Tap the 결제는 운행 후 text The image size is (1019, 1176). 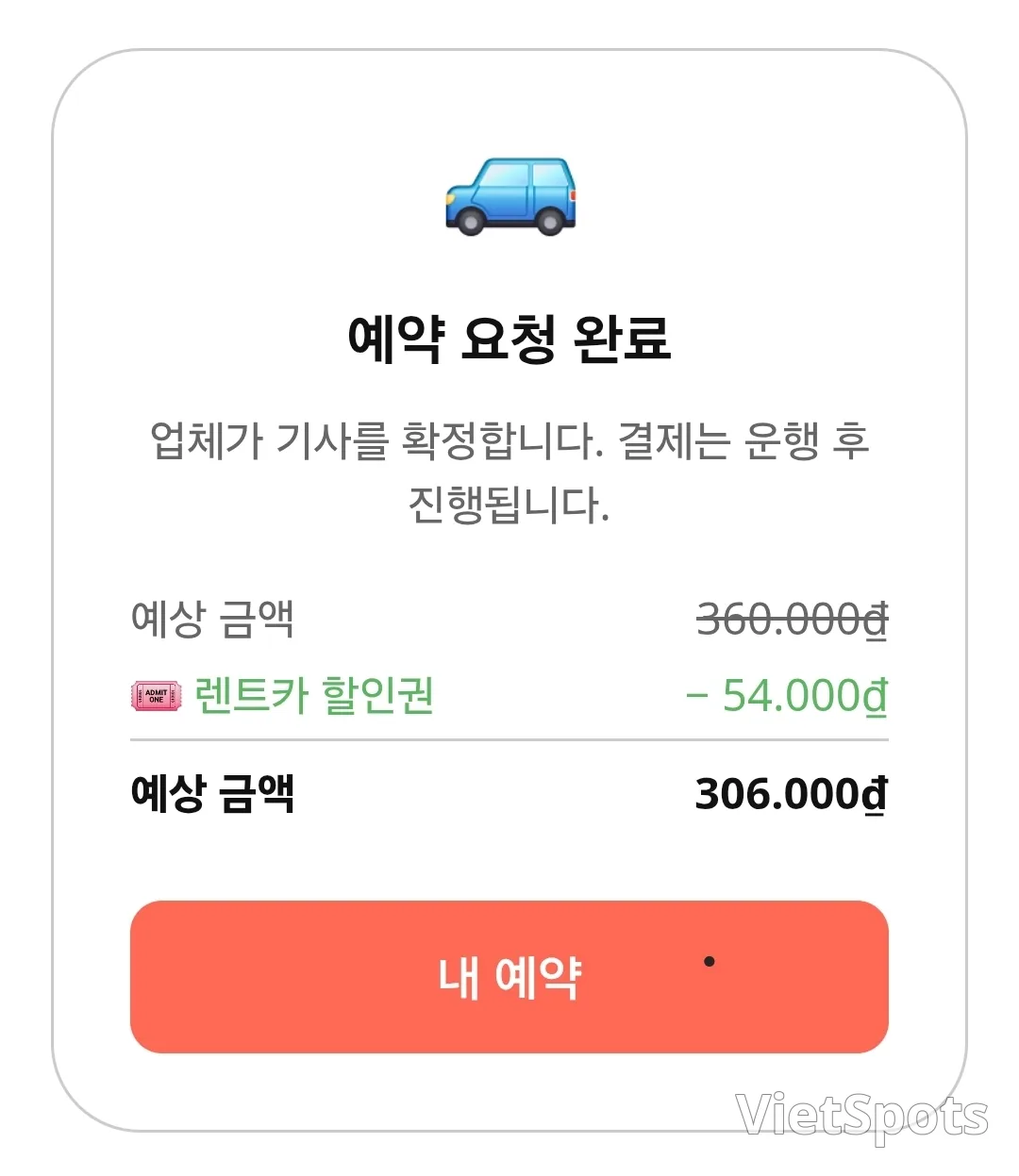(x=743, y=441)
